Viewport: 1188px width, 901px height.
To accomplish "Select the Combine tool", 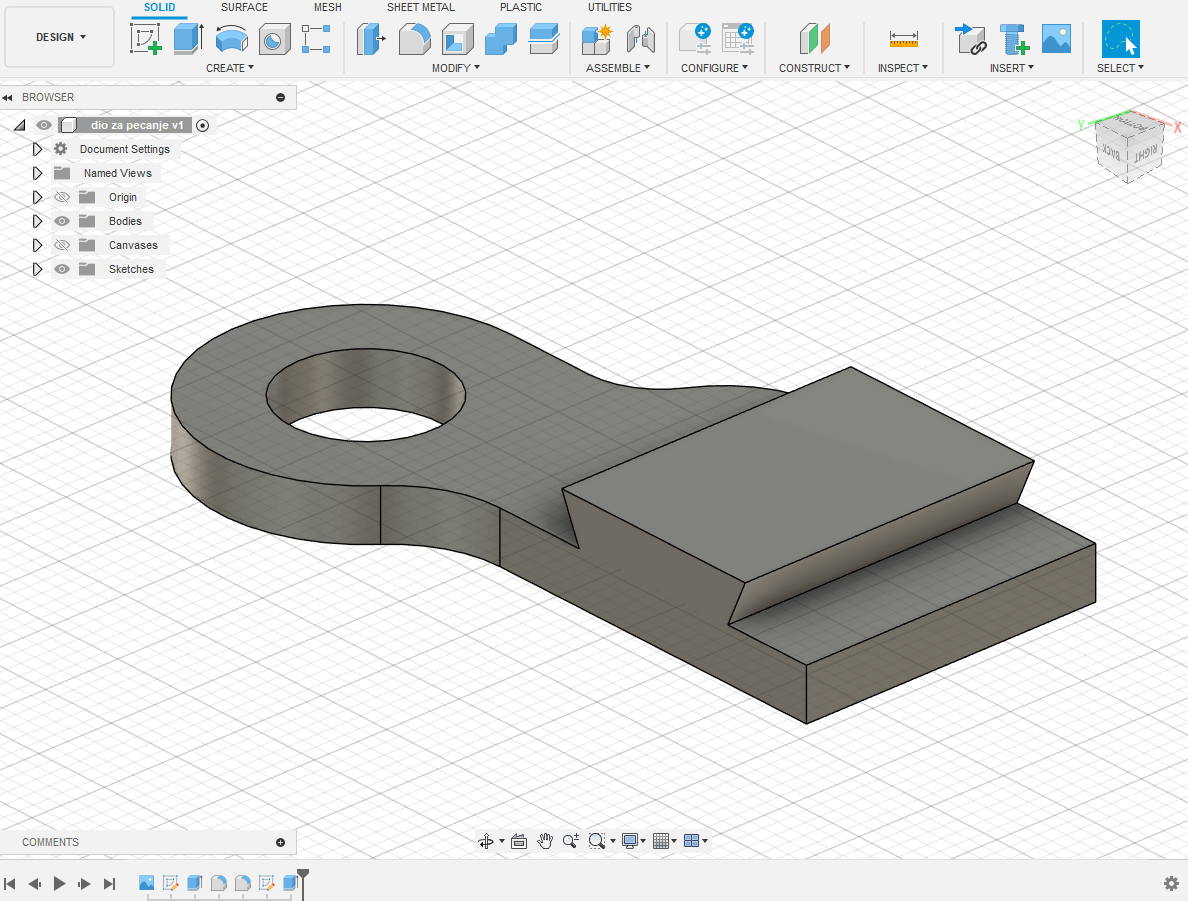I will (x=501, y=39).
